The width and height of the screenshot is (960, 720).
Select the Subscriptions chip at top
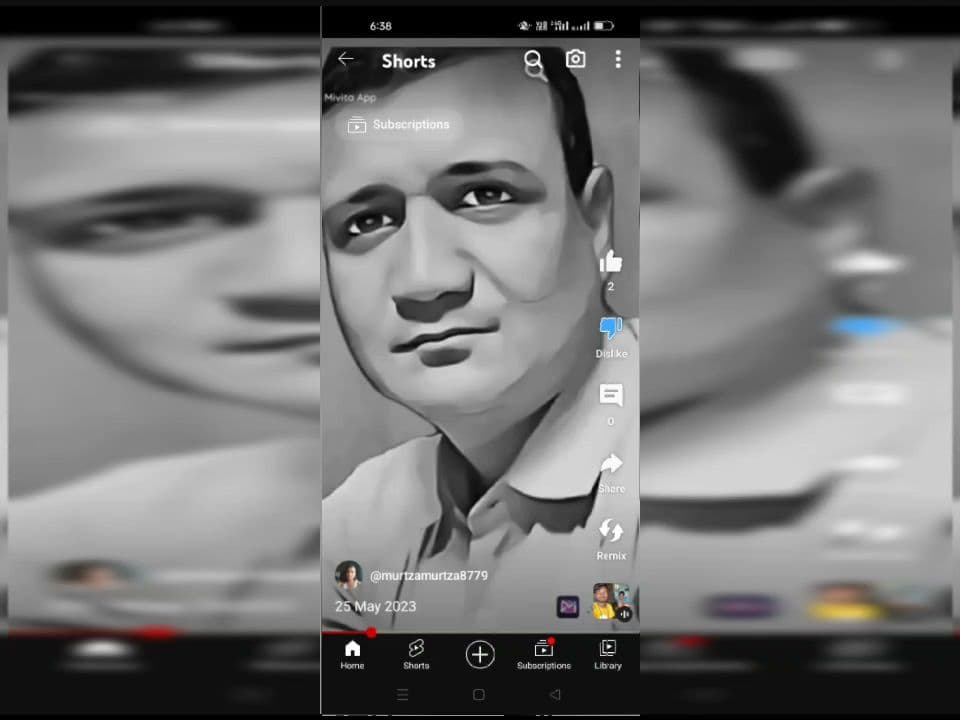click(x=399, y=125)
